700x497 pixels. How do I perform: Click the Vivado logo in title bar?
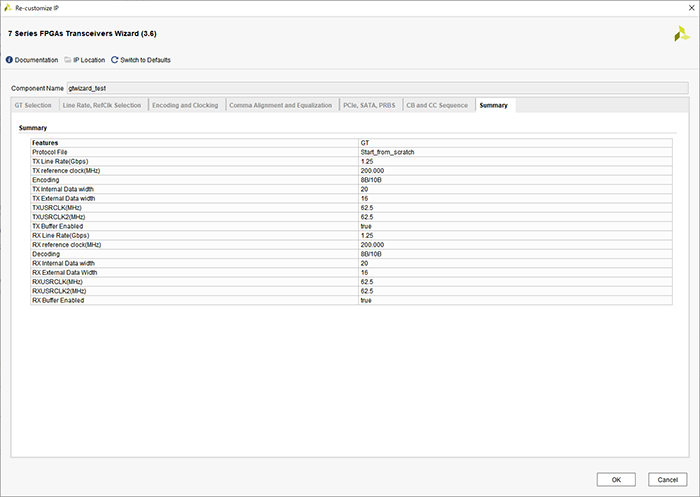click(x=8, y=8)
